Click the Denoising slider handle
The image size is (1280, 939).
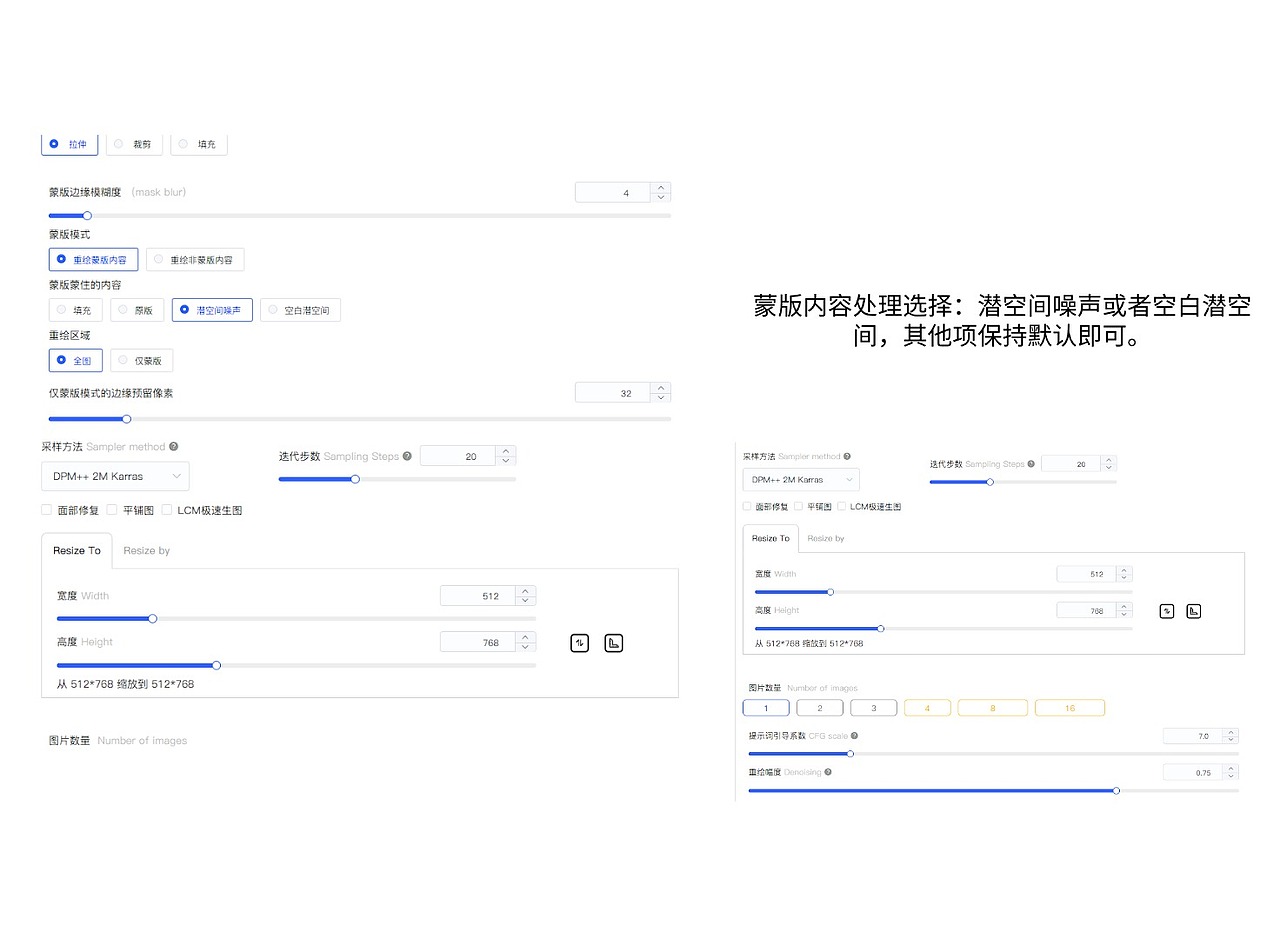[x=1116, y=790]
